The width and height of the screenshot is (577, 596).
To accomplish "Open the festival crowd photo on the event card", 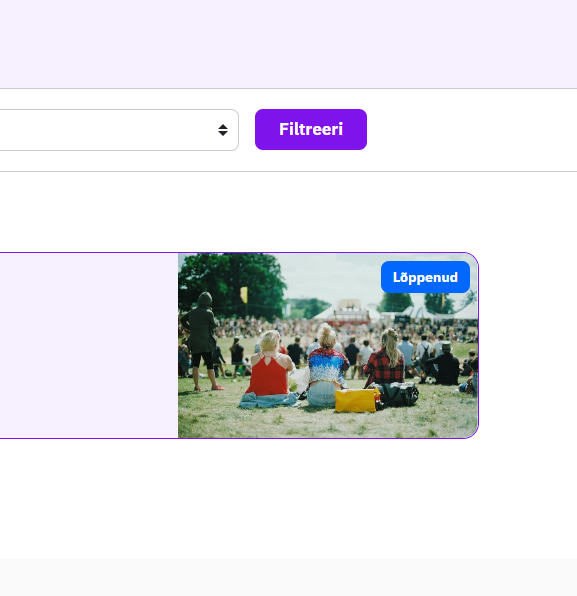I will click(x=328, y=346).
